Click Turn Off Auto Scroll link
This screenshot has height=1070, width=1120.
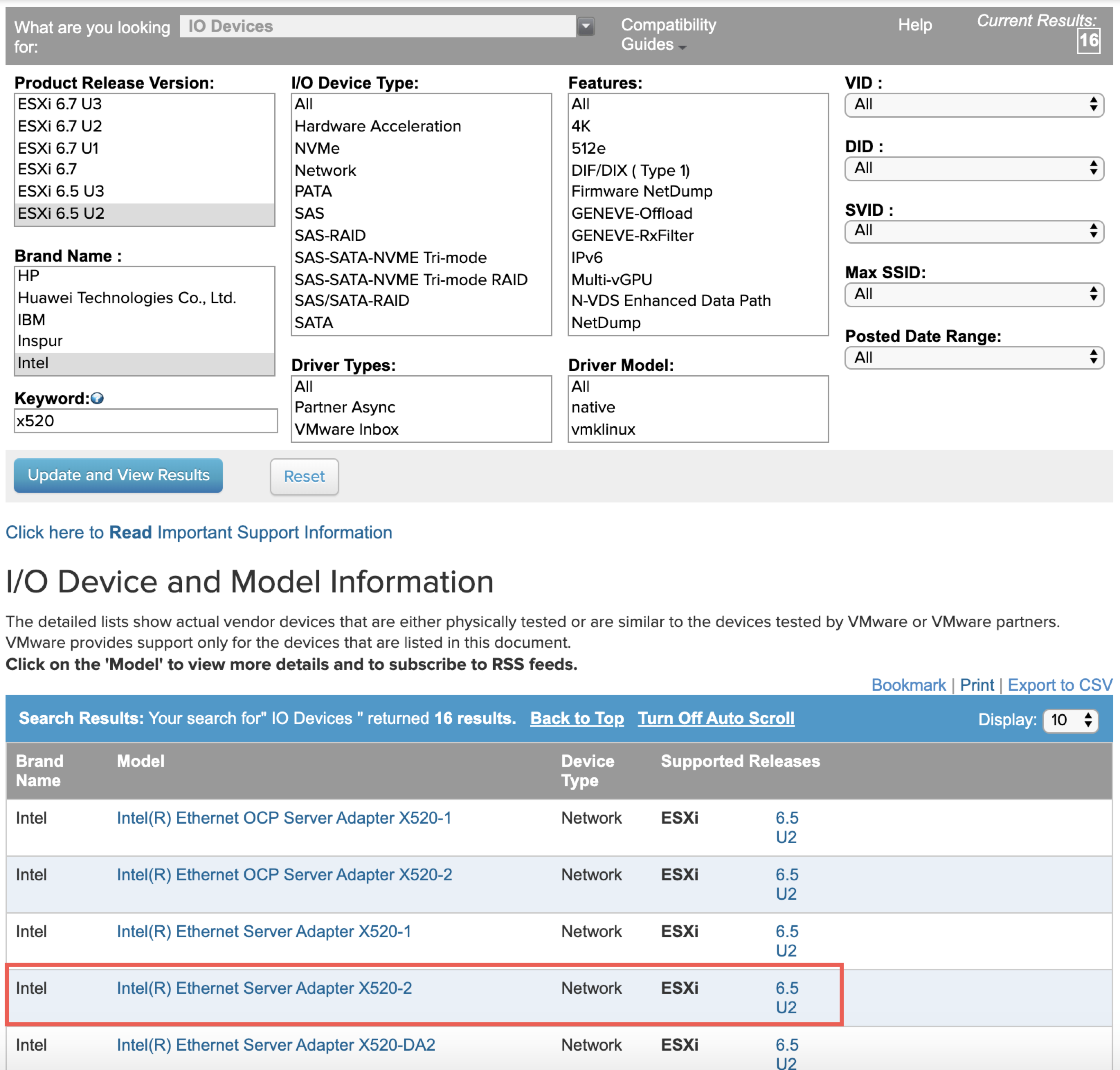click(715, 718)
